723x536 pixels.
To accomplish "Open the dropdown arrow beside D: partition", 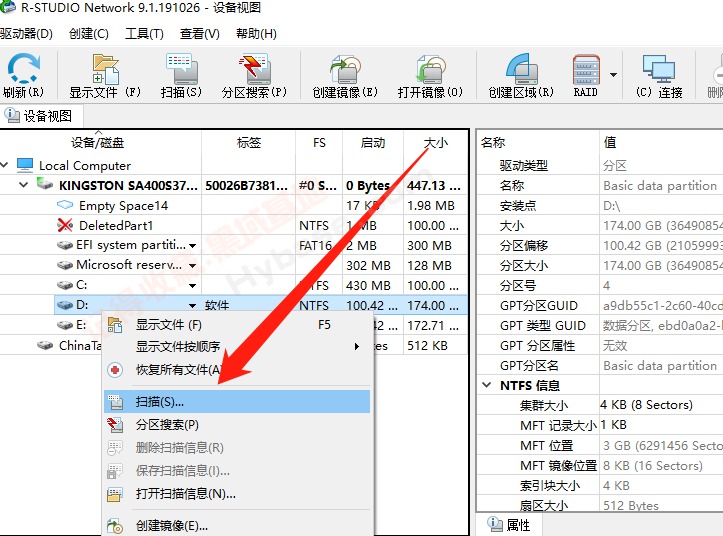I will tap(192, 305).
